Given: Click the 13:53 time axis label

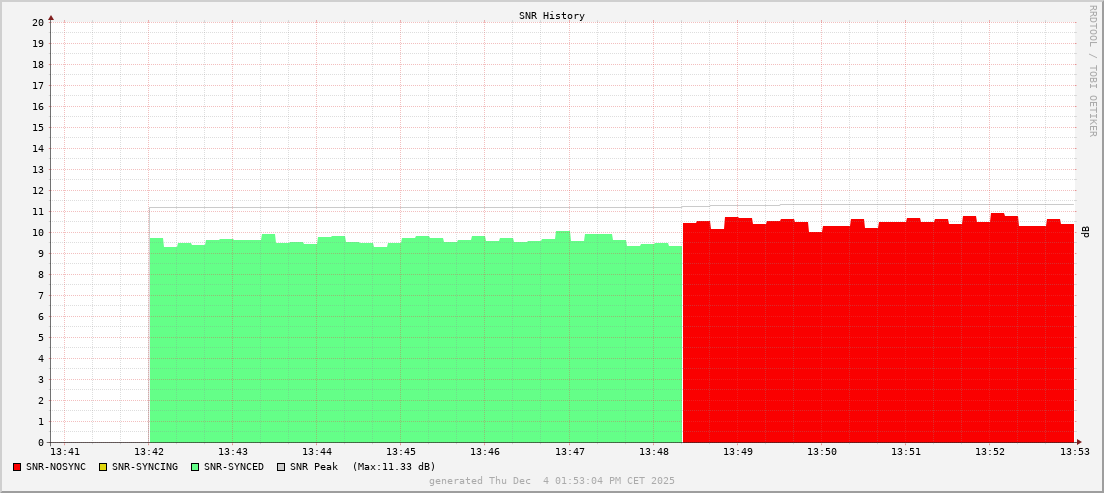Looking at the screenshot, I should point(1074,453).
